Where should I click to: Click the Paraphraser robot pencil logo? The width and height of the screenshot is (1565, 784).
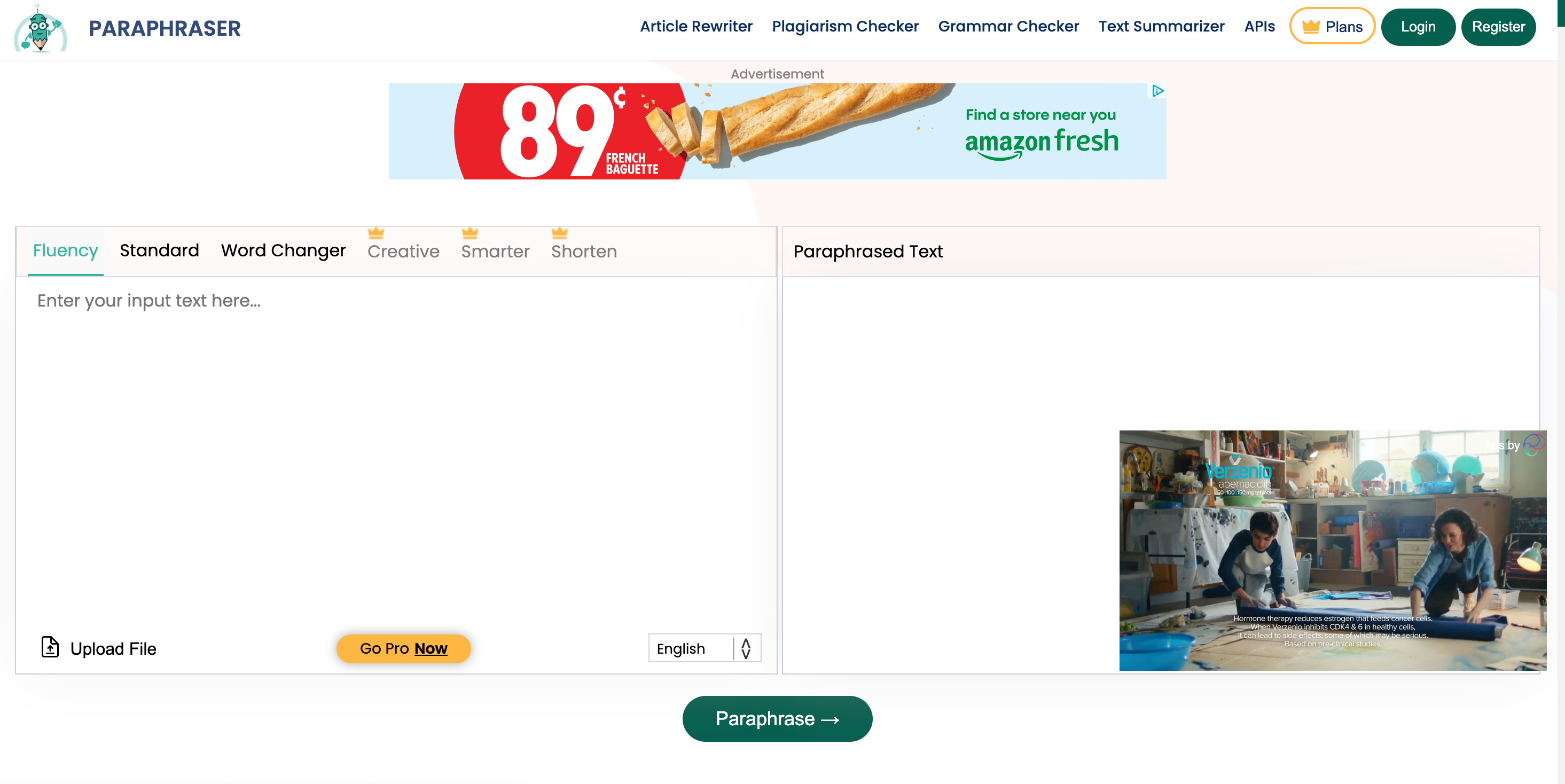[40, 28]
